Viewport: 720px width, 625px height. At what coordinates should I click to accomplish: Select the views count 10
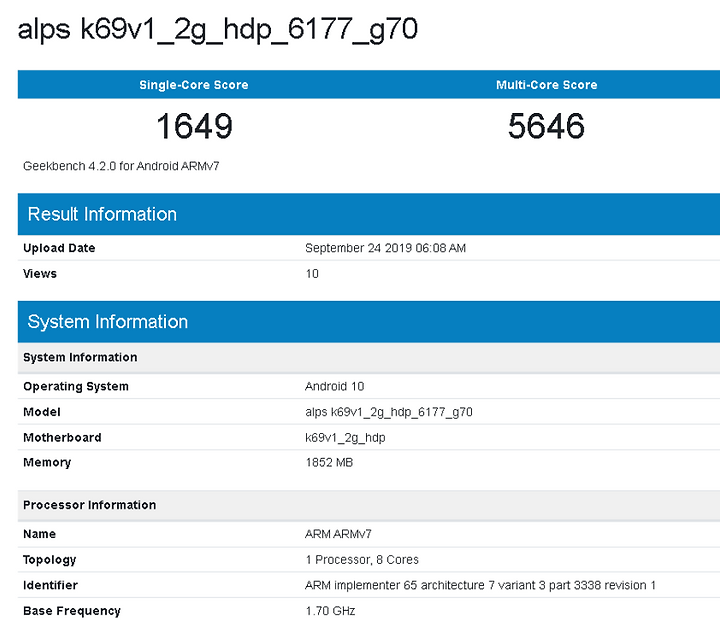pos(312,274)
